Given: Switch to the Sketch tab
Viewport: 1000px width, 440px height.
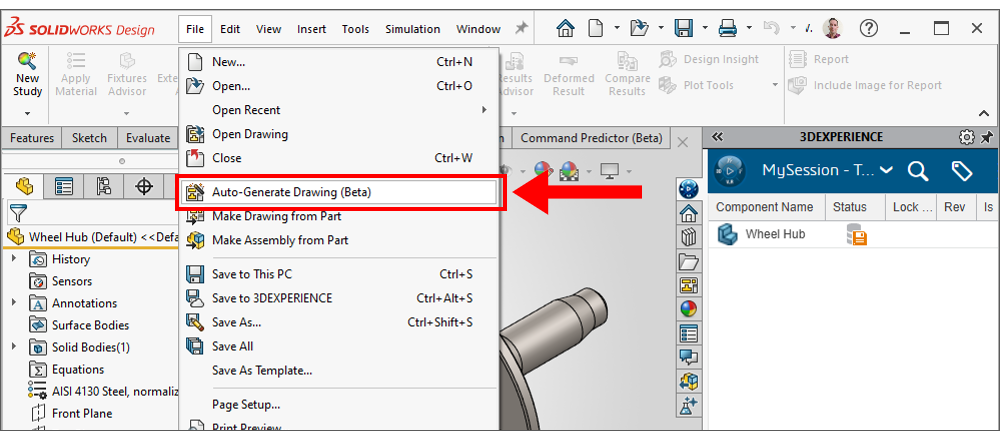Looking at the screenshot, I should click(89, 138).
